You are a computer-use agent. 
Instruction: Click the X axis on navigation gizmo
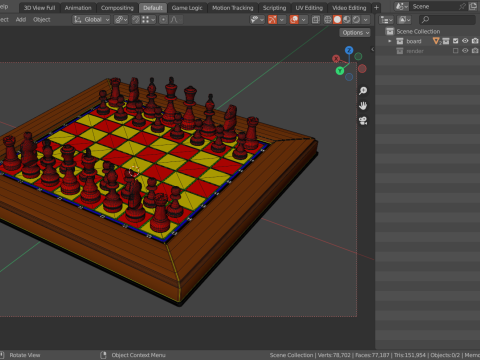[x=336, y=59]
